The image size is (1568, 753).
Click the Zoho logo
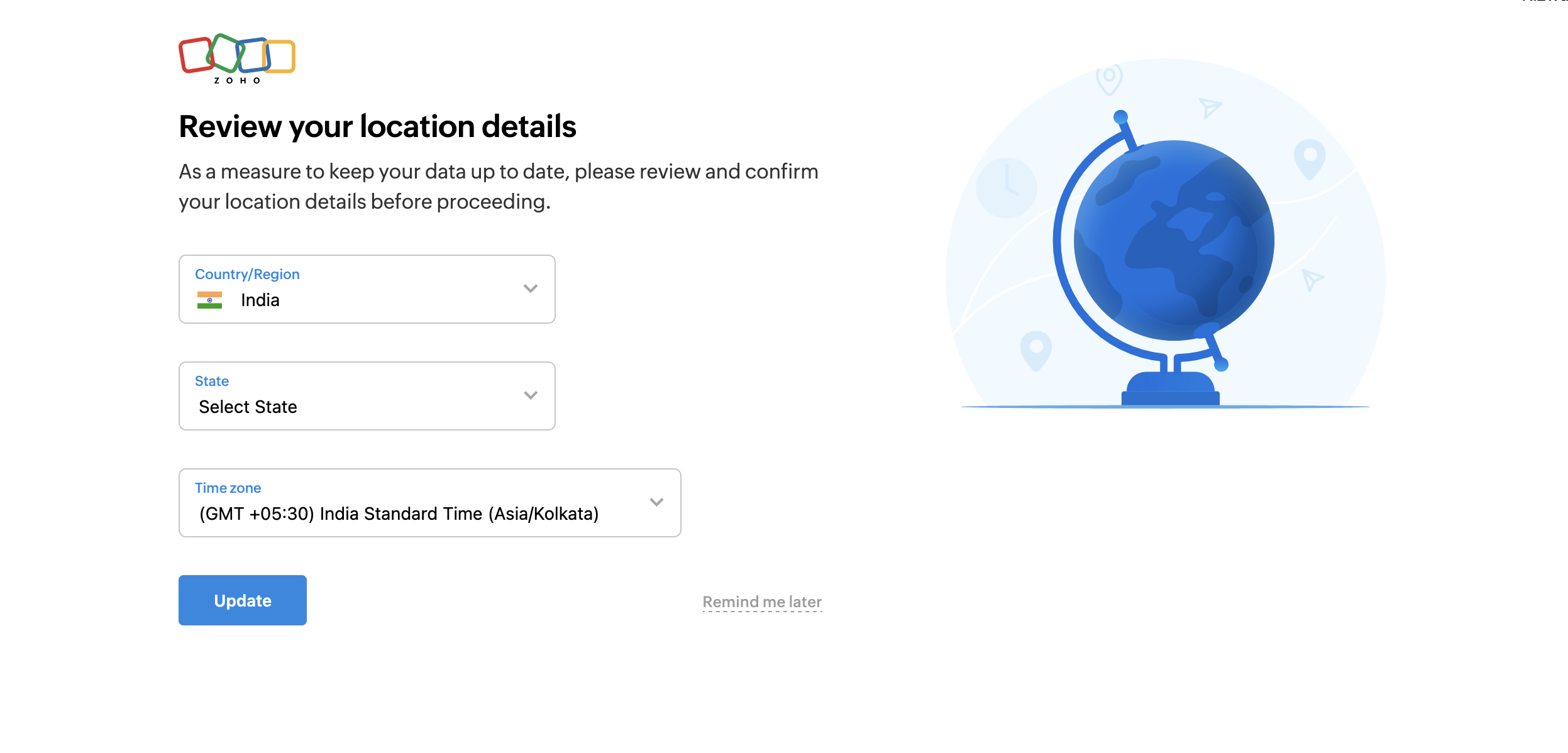click(236, 58)
